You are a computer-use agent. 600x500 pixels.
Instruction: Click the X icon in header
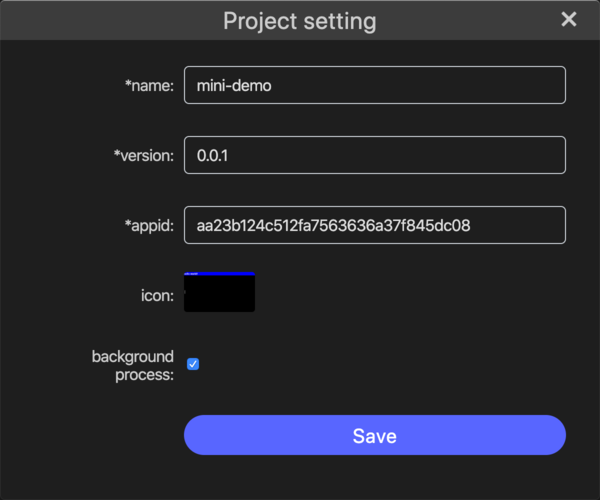click(569, 19)
